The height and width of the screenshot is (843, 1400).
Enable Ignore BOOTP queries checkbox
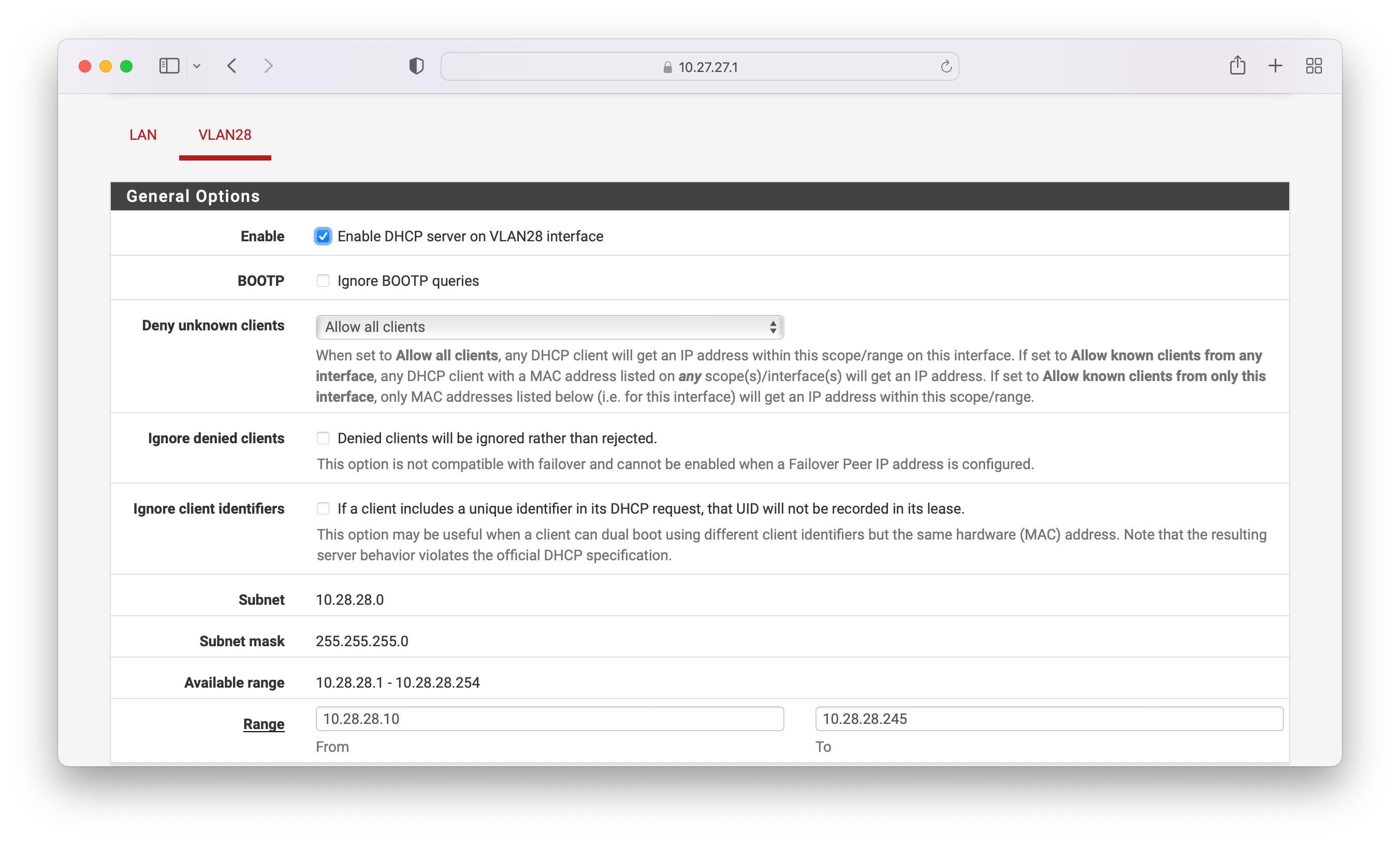tap(323, 281)
